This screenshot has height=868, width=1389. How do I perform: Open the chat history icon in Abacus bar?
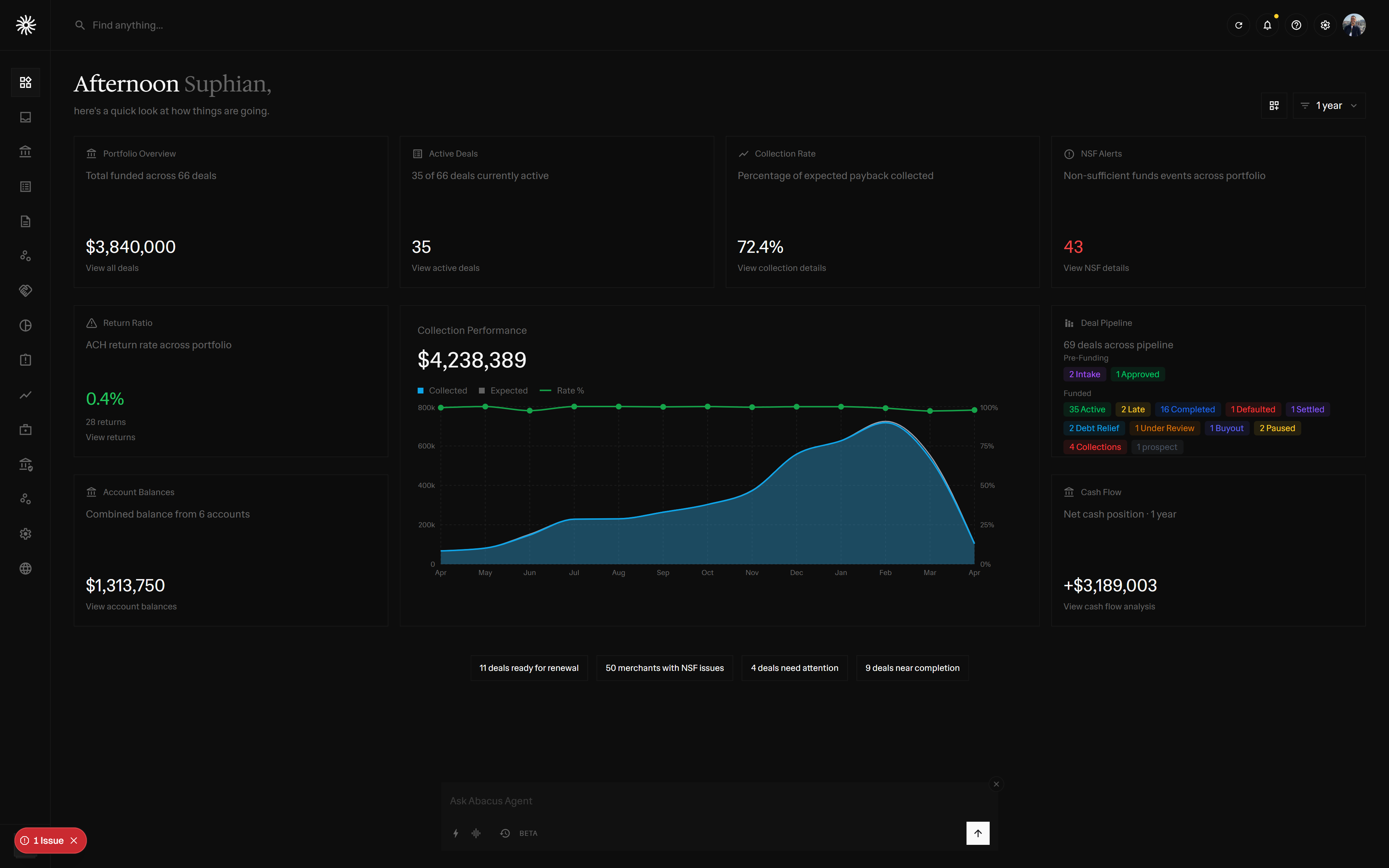pos(505,833)
